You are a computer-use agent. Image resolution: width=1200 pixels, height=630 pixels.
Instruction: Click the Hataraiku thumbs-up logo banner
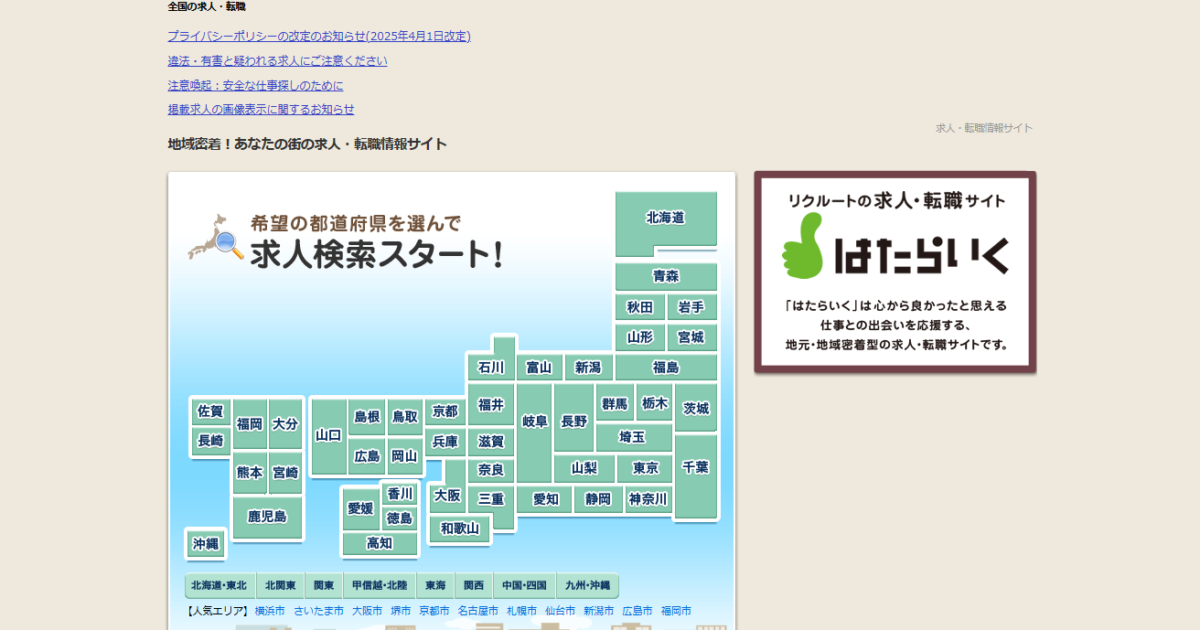tap(895, 271)
